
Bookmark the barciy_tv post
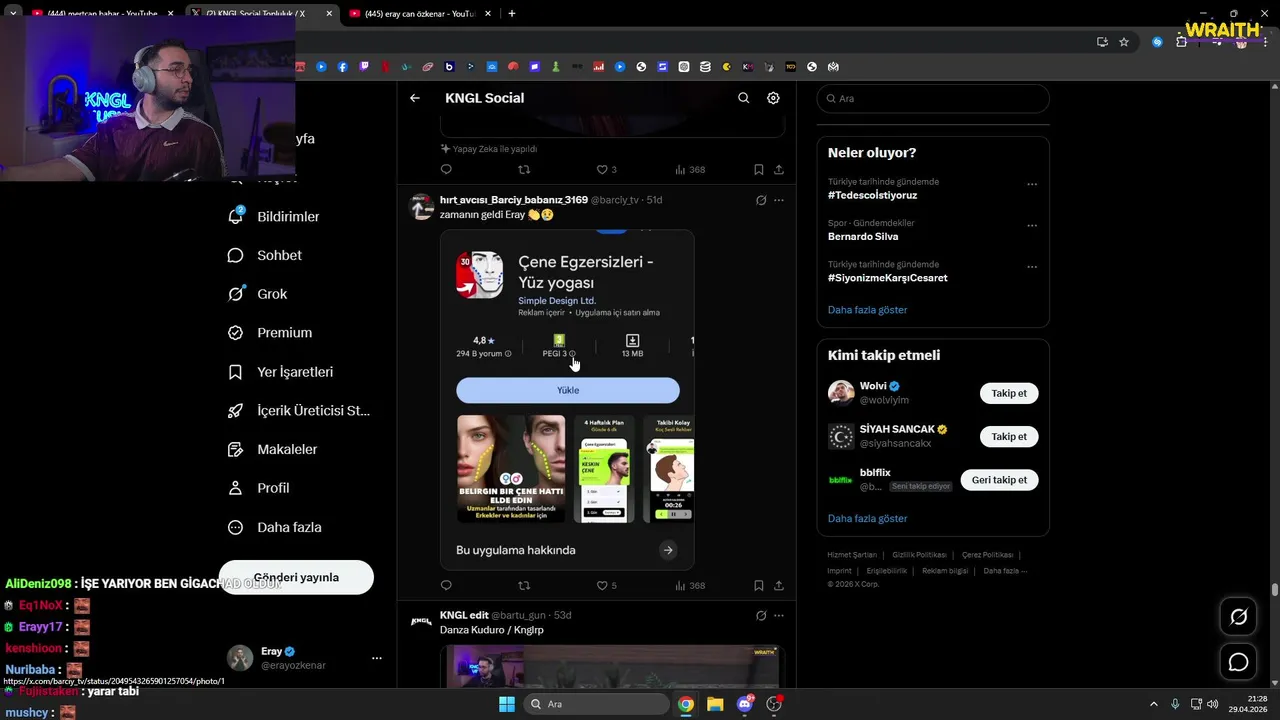(x=759, y=585)
